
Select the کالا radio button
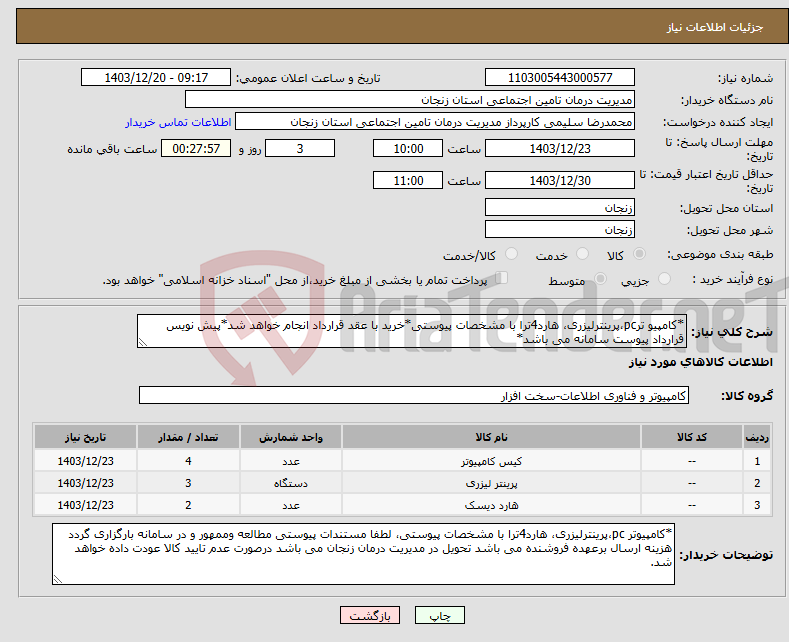[639, 254]
